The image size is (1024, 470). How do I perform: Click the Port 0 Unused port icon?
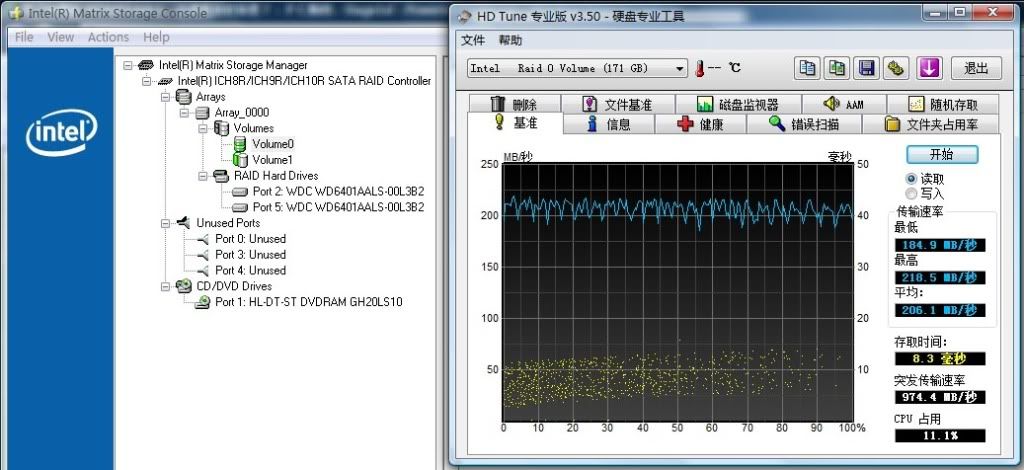[203, 239]
